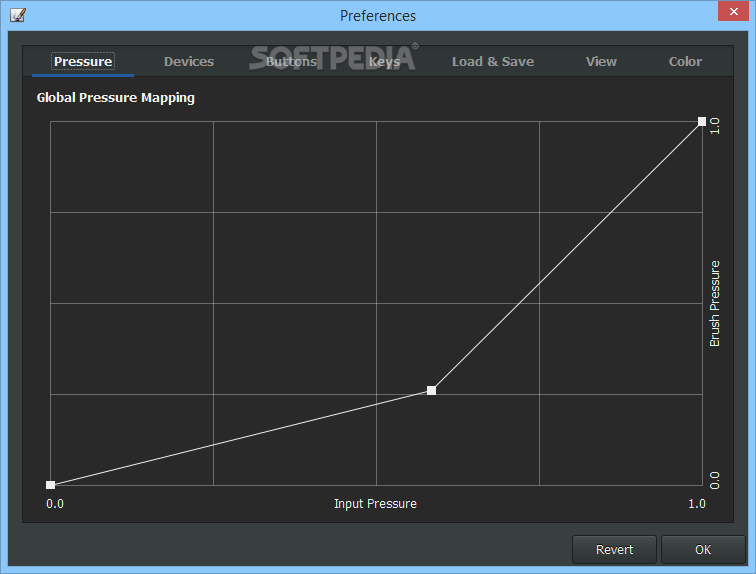Click the 'Input Pressure' axis label
The image size is (756, 574).
tap(375, 504)
